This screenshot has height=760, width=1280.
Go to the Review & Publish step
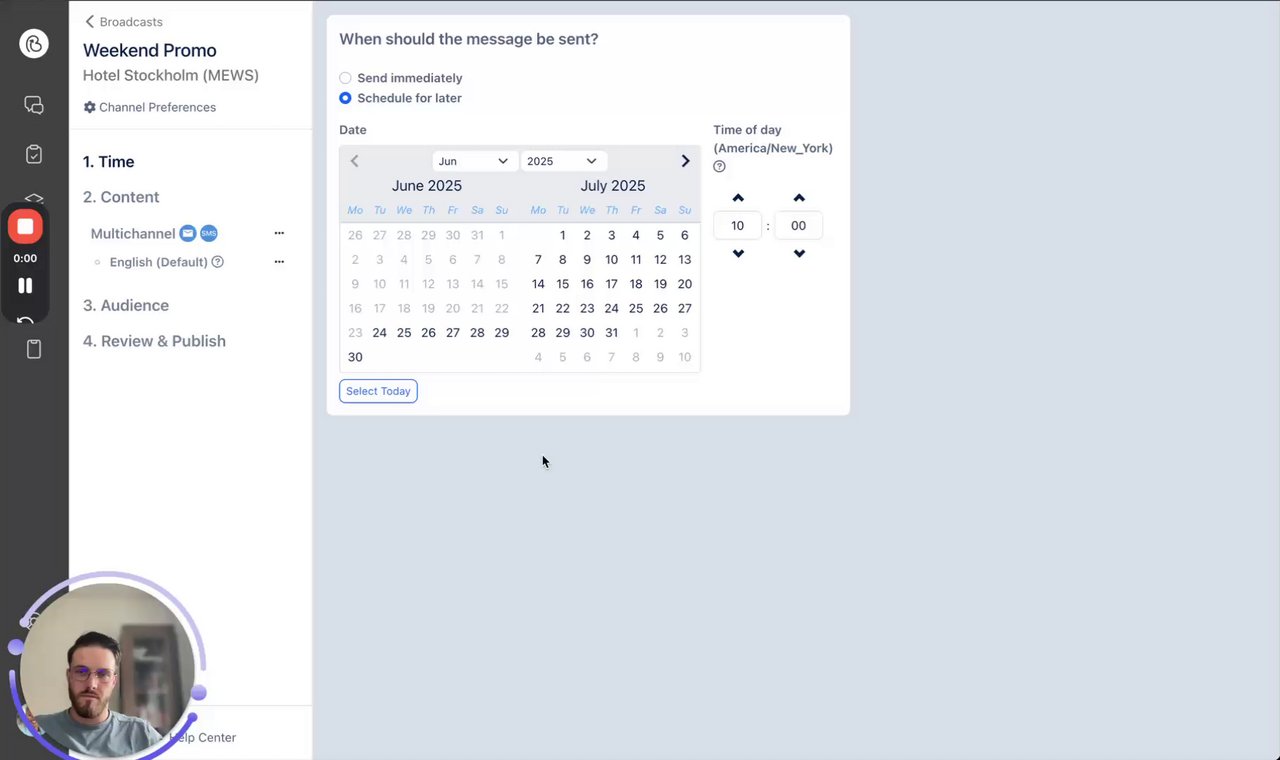tap(154, 341)
